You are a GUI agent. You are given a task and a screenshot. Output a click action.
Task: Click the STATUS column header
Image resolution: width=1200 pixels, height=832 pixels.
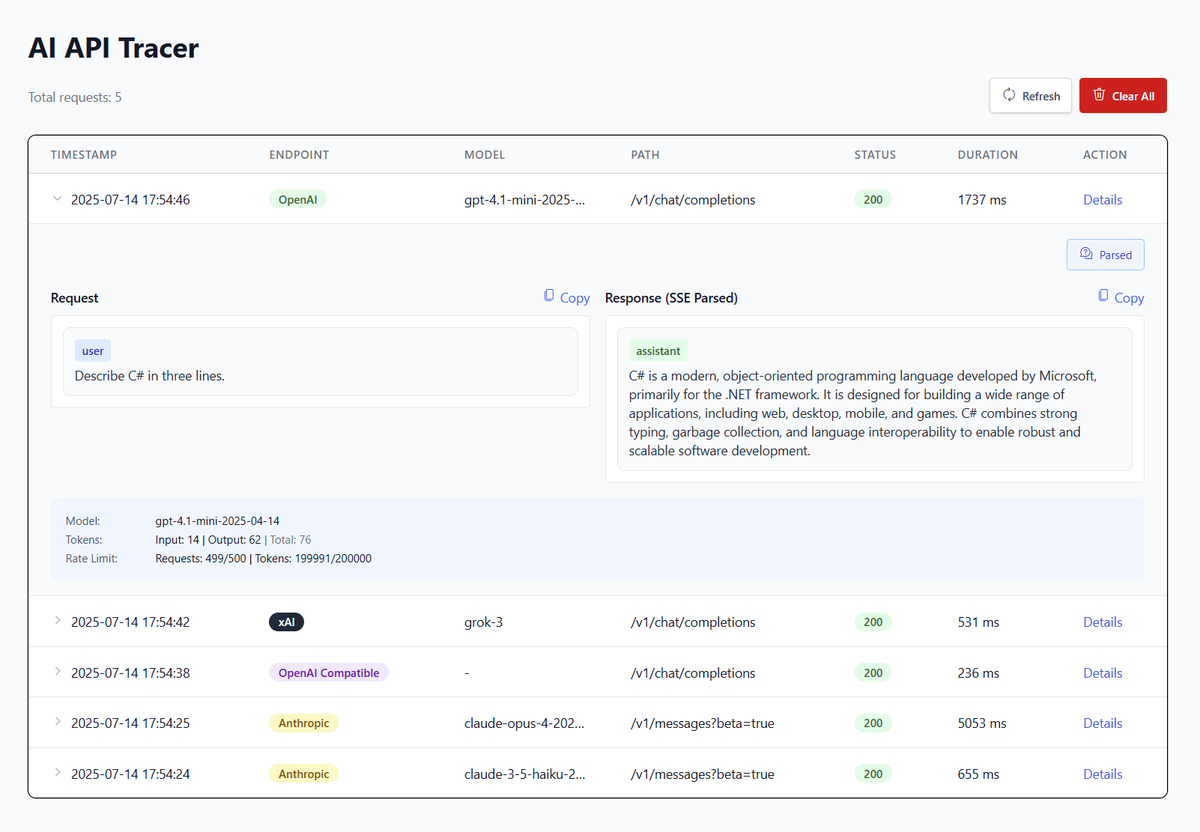pyautogui.click(x=875, y=155)
